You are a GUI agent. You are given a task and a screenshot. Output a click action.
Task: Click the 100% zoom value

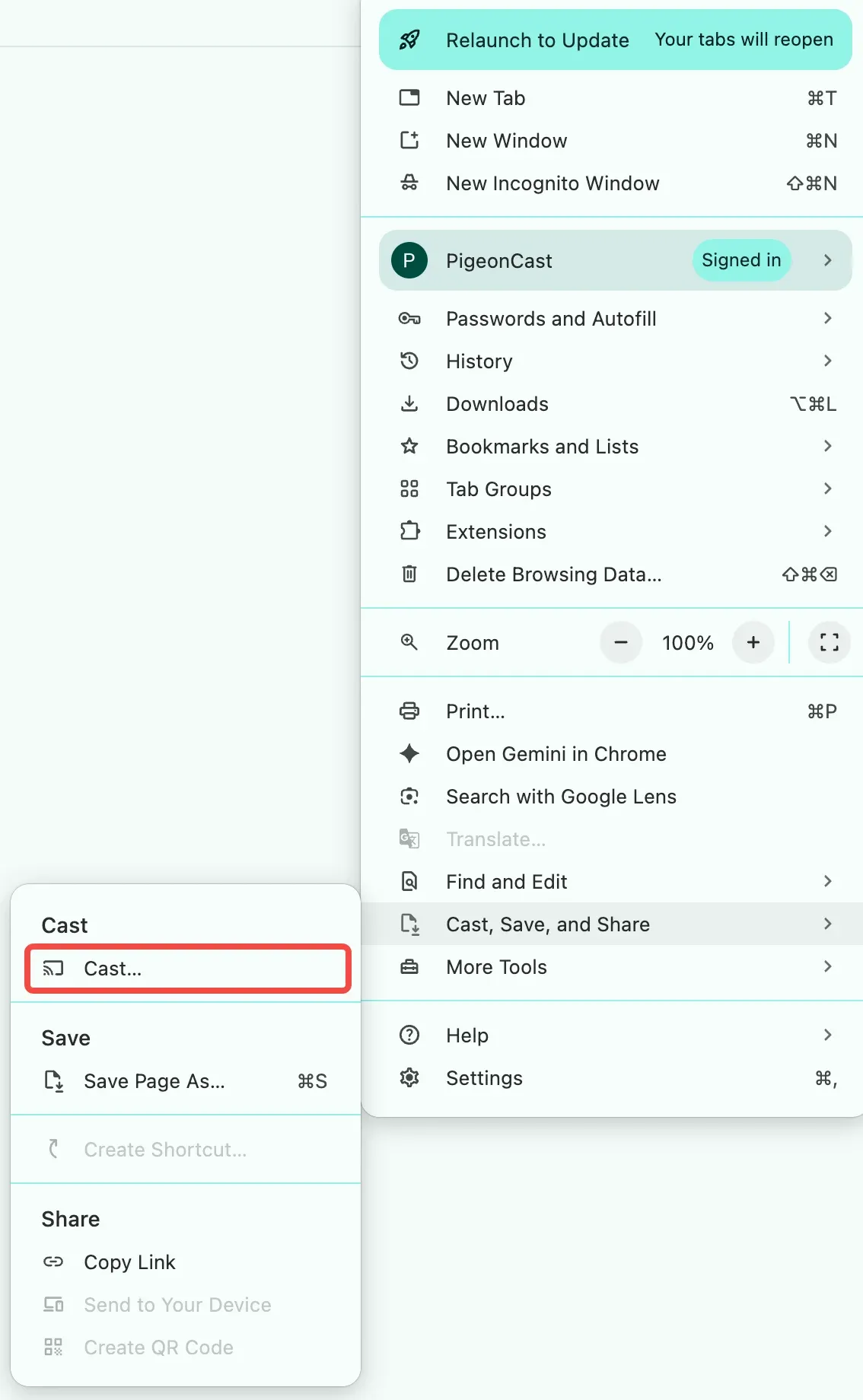tap(687, 643)
